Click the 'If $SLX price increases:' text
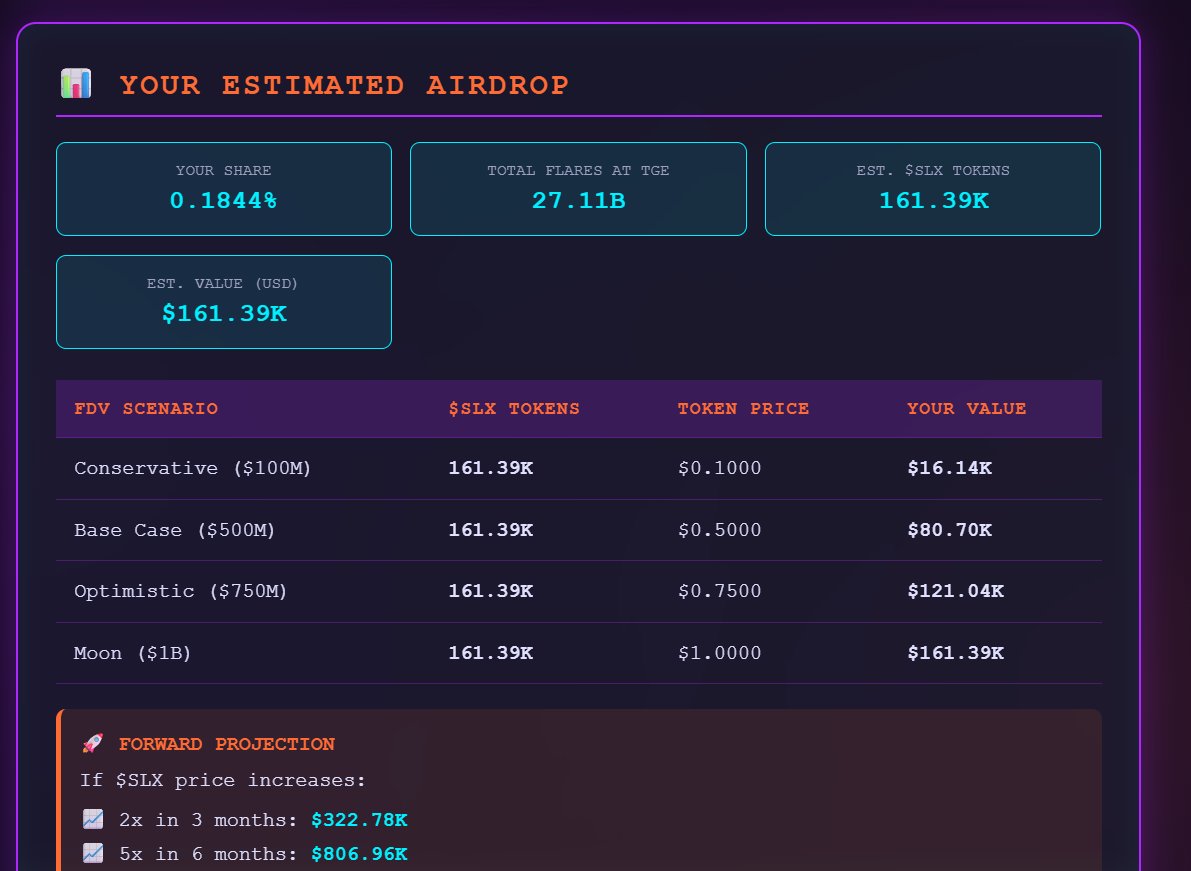The width and height of the screenshot is (1191, 871). point(223,781)
